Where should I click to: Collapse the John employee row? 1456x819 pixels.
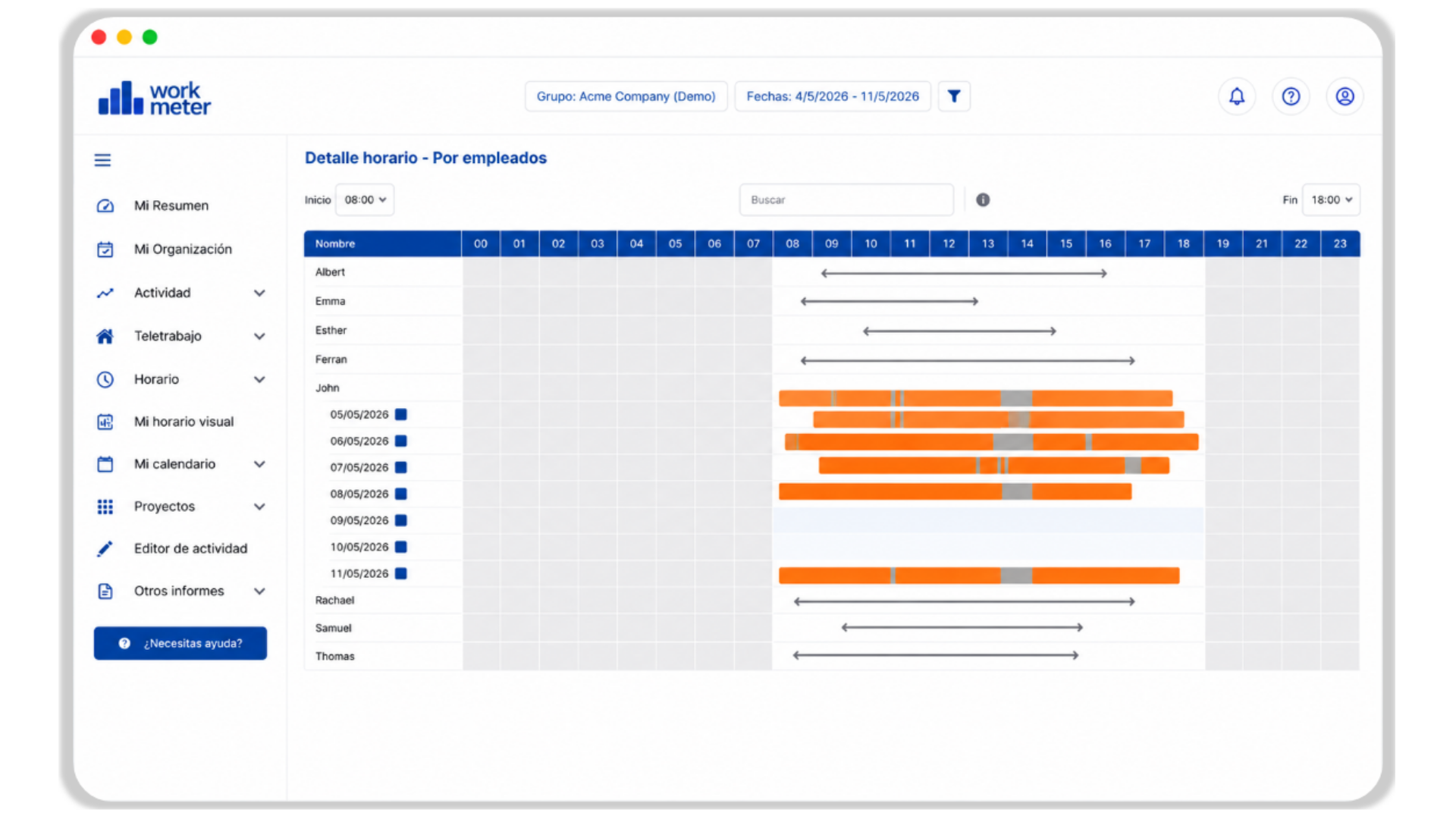coord(328,388)
